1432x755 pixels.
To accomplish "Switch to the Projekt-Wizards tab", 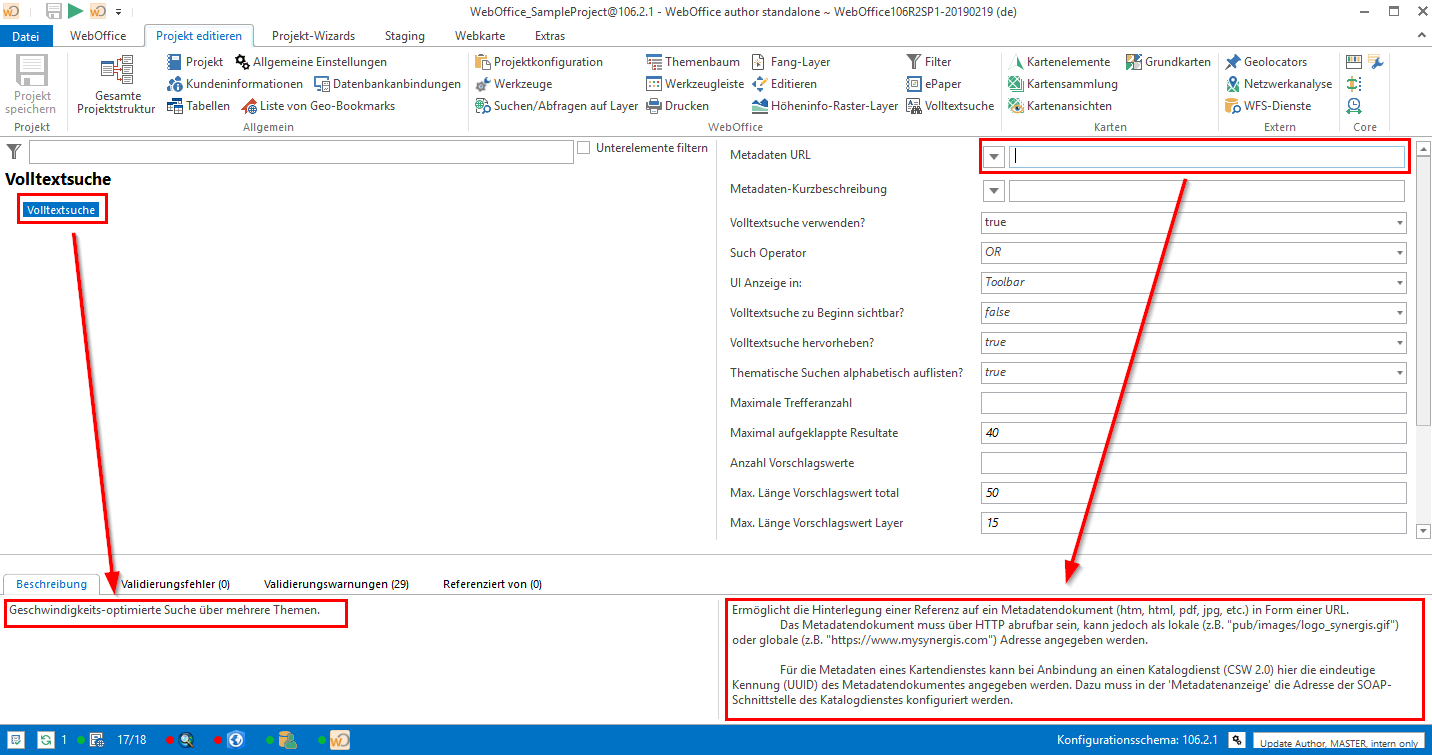I will [x=314, y=35].
